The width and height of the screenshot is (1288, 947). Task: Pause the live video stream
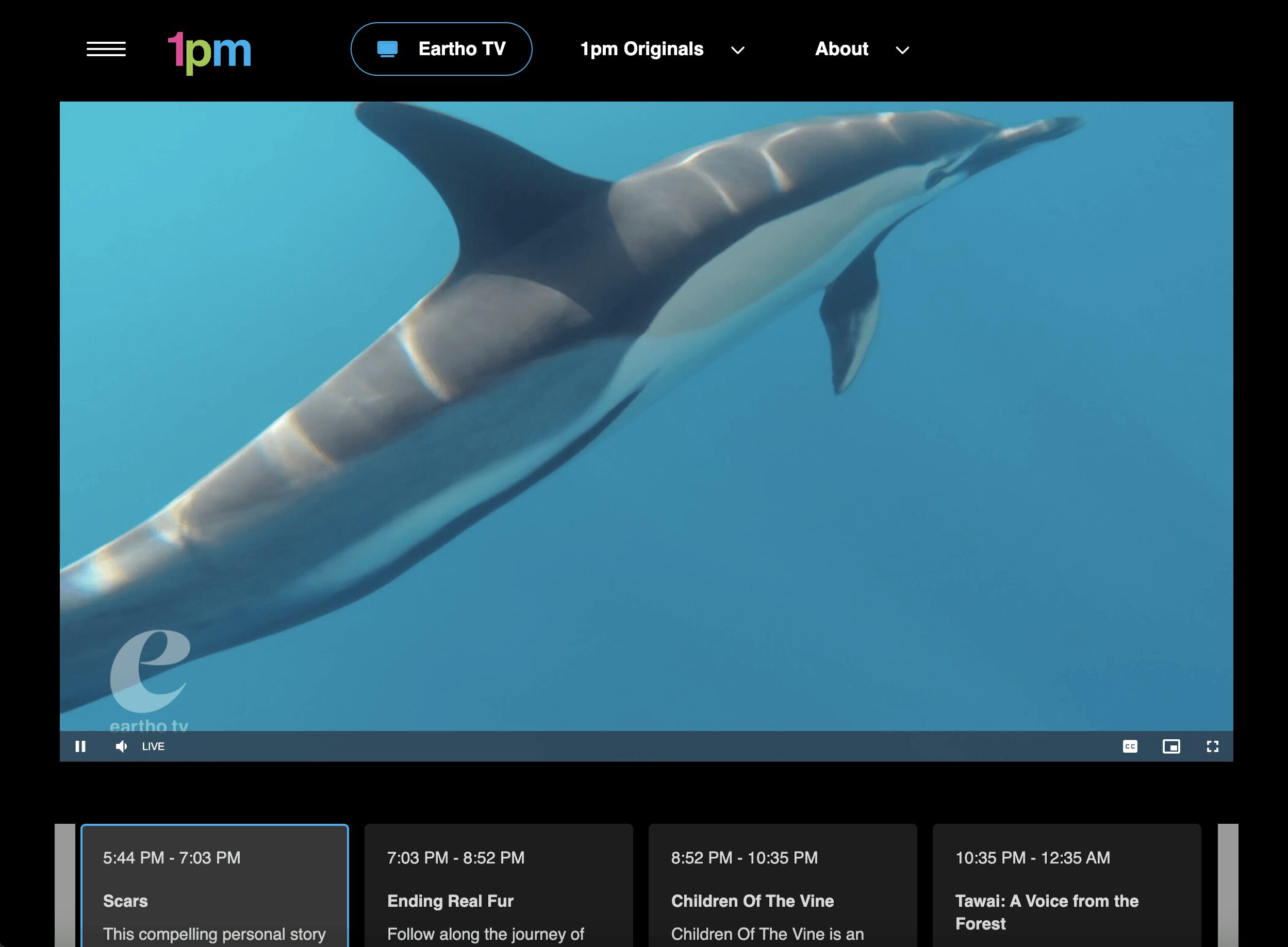[x=80, y=746]
